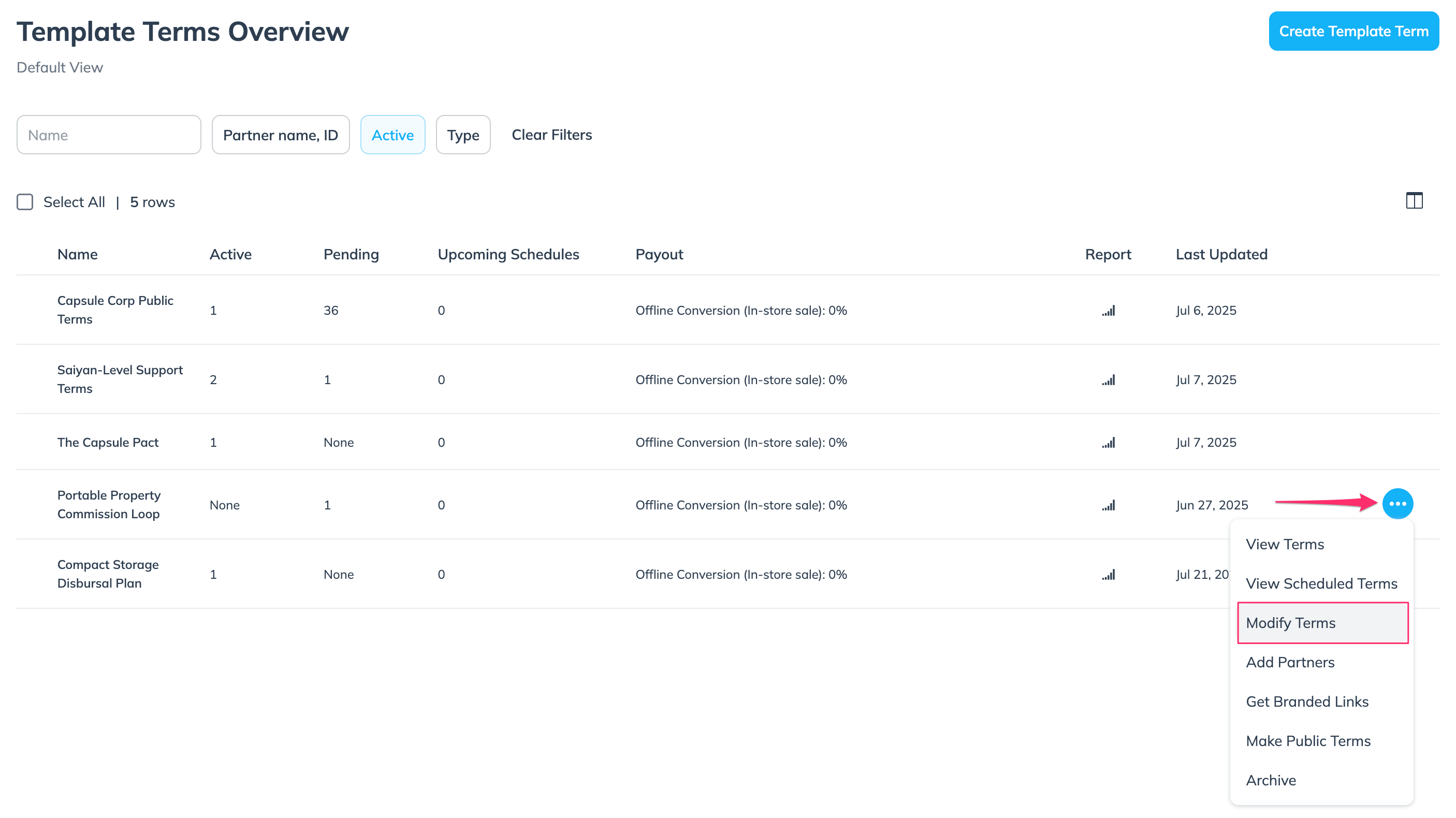Open report for Saiyan-Level Support Terms
Image resolution: width=1456 pixels, height=818 pixels.
(x=1108, y=381)
